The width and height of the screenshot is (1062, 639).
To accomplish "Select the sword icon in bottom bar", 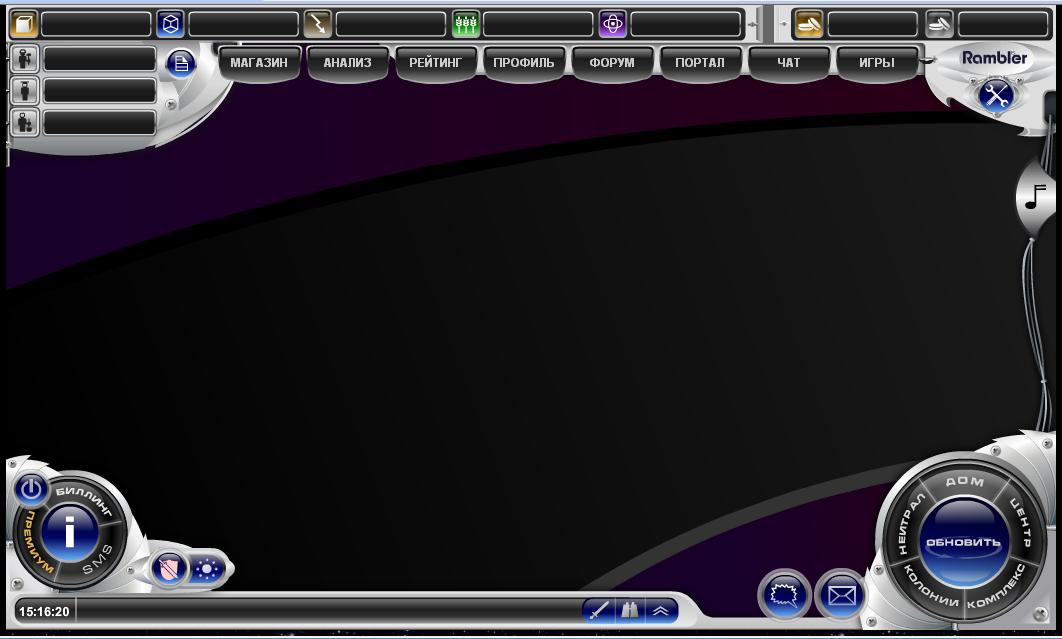I will coord(598,610).
